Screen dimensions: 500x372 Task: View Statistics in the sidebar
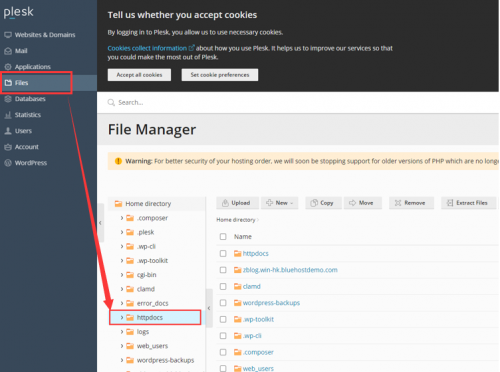click(28, 115)
